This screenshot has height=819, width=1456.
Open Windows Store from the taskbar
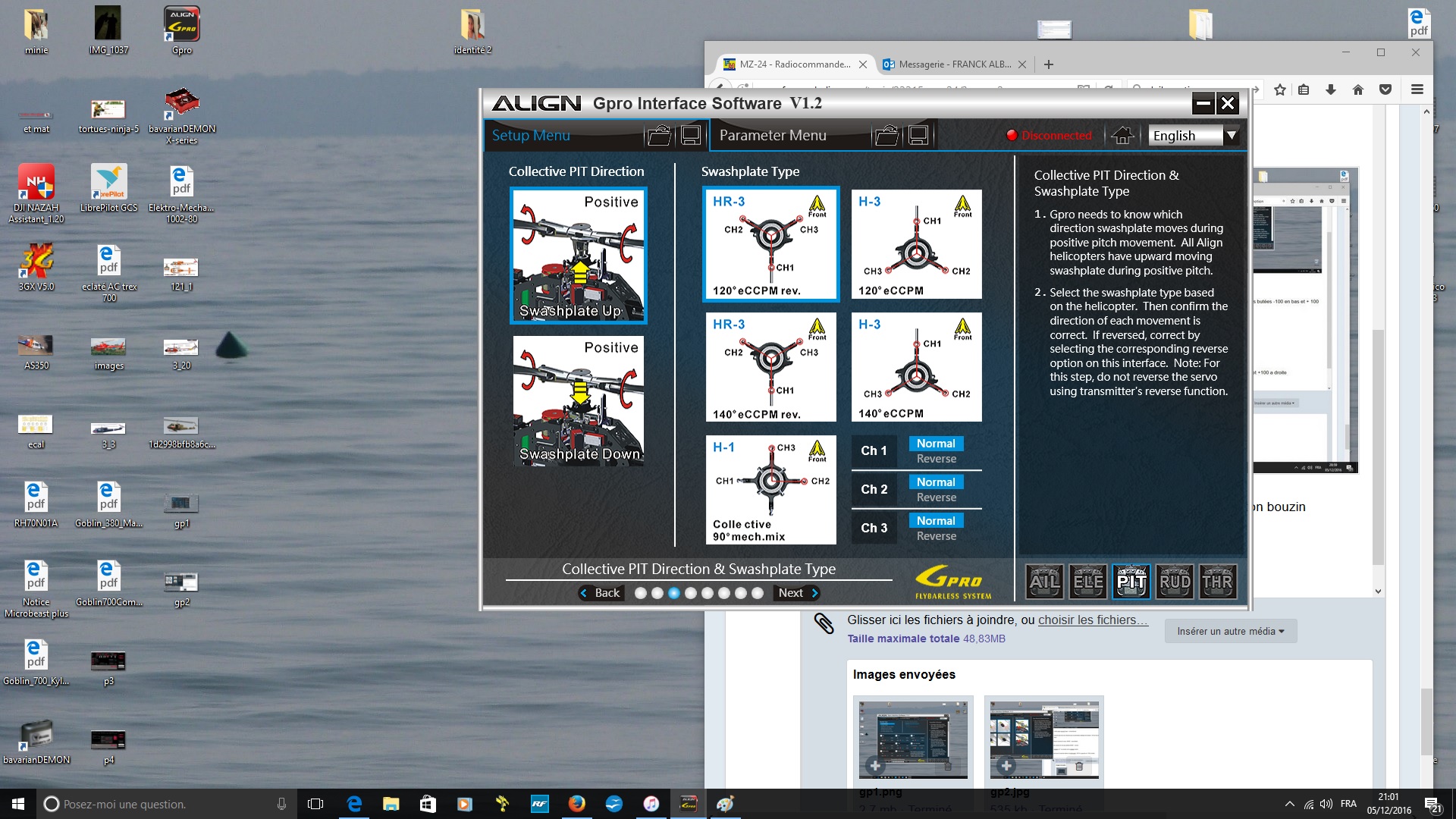(428, 804)
